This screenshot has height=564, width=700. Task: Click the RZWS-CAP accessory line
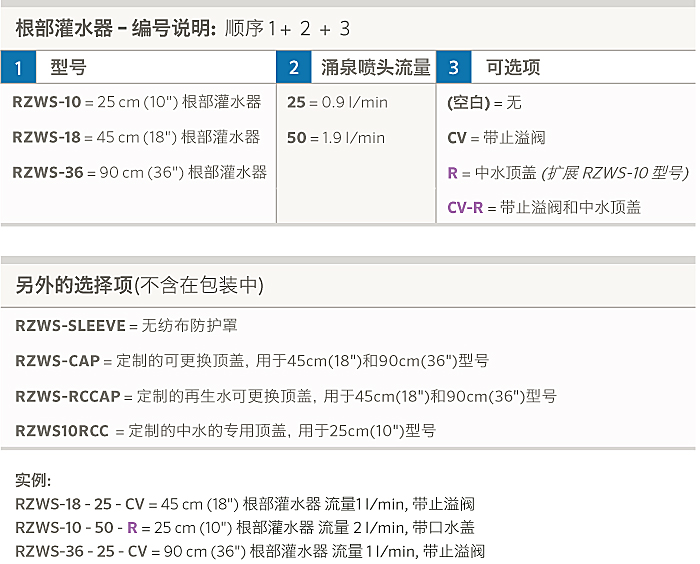(x=251, y=361)
